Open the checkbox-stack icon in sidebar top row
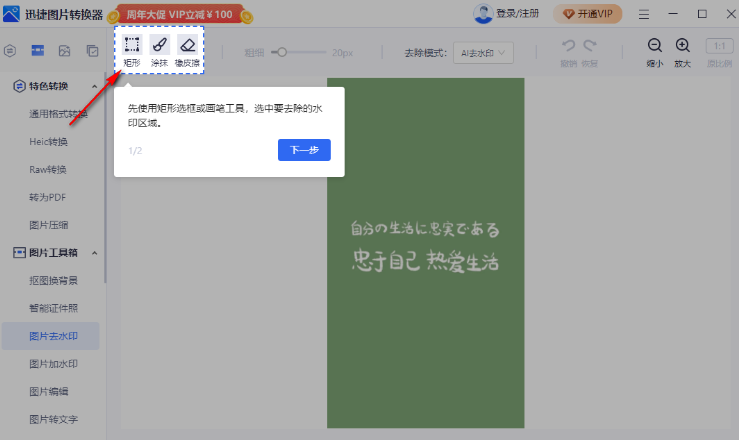The height and width of the screenshot is (440, 739). [92, 50]
